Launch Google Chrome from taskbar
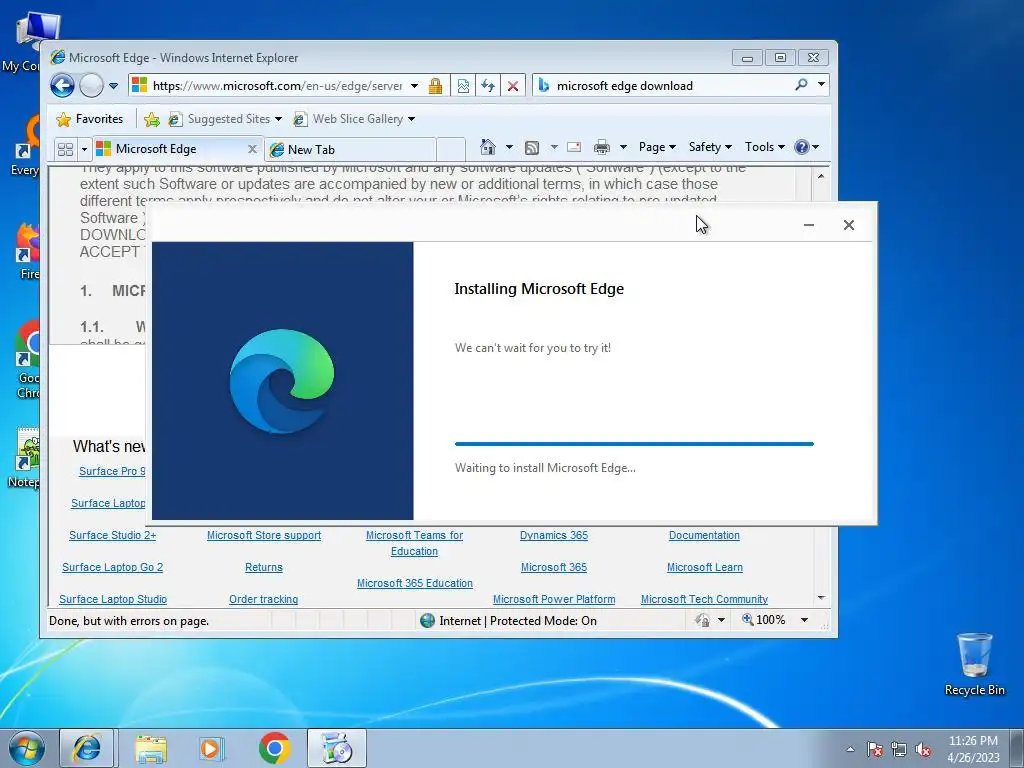 coord(274,748)
